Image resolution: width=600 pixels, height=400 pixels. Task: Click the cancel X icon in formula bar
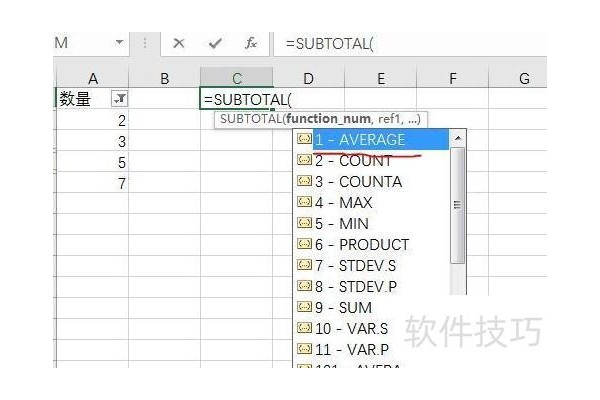(179, 44)
